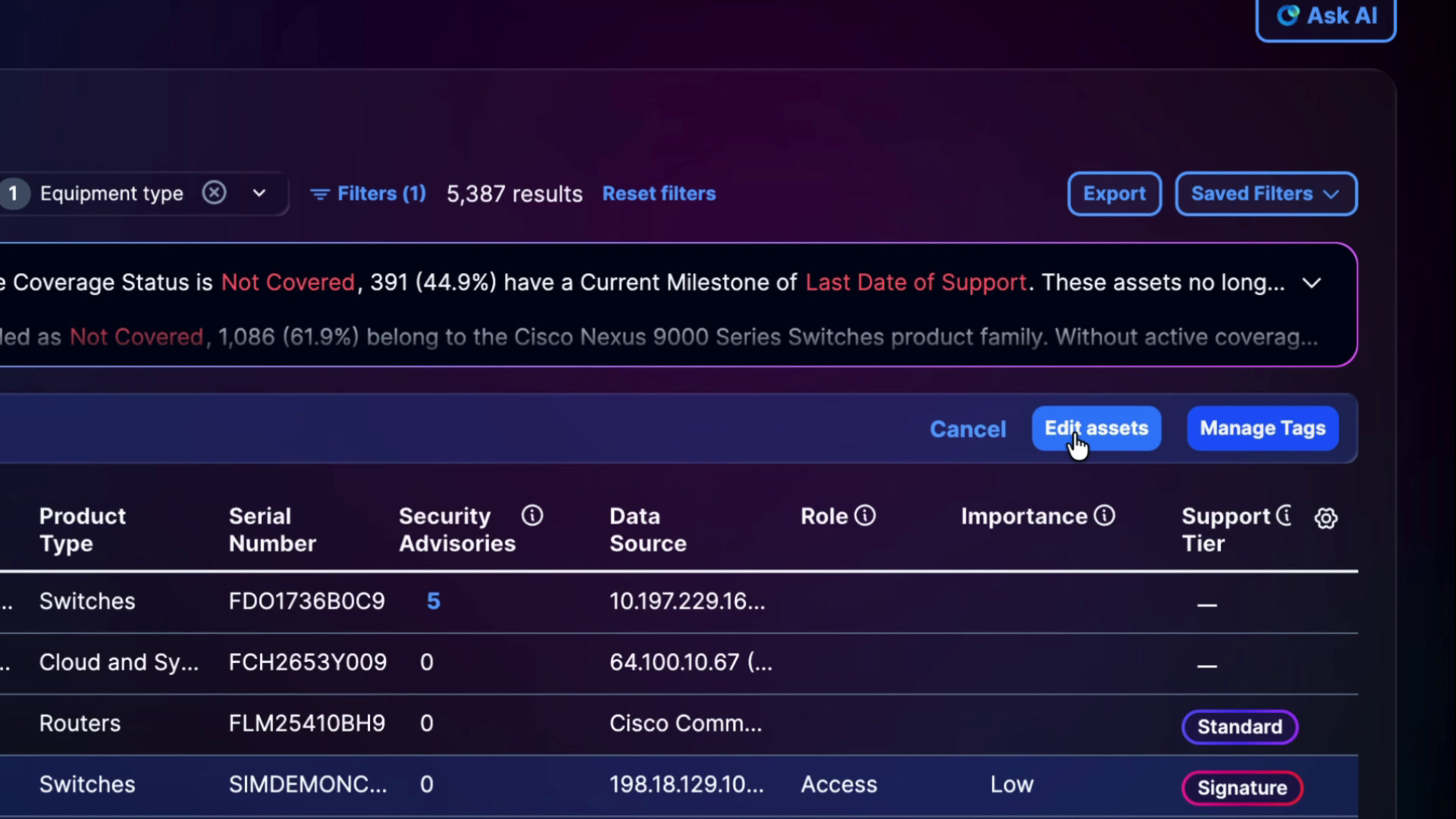Open the Saved Filters dropdown
The width and height of the screenshot is (1456, 819).
tap(1266, 194)
